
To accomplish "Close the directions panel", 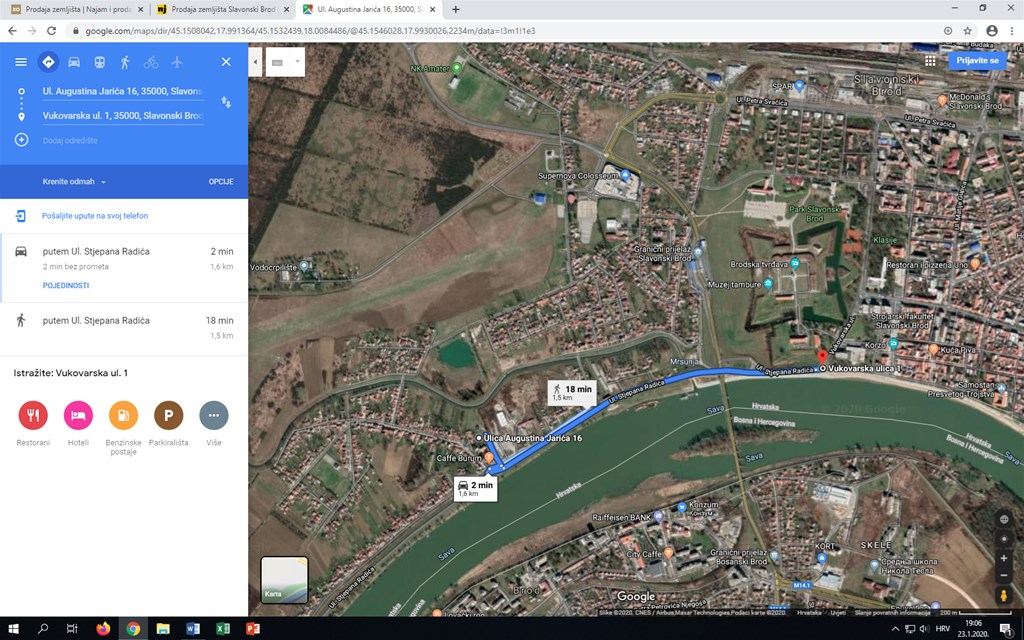I will pyautogui.click(x=226, y=62).
